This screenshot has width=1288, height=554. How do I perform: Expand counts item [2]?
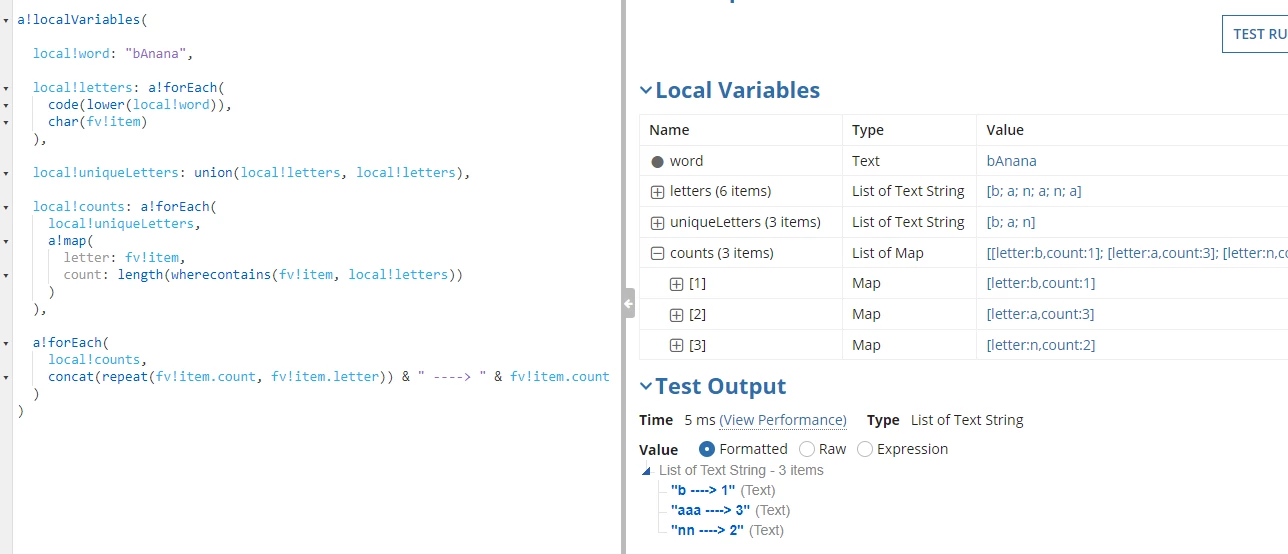point(677,315)
